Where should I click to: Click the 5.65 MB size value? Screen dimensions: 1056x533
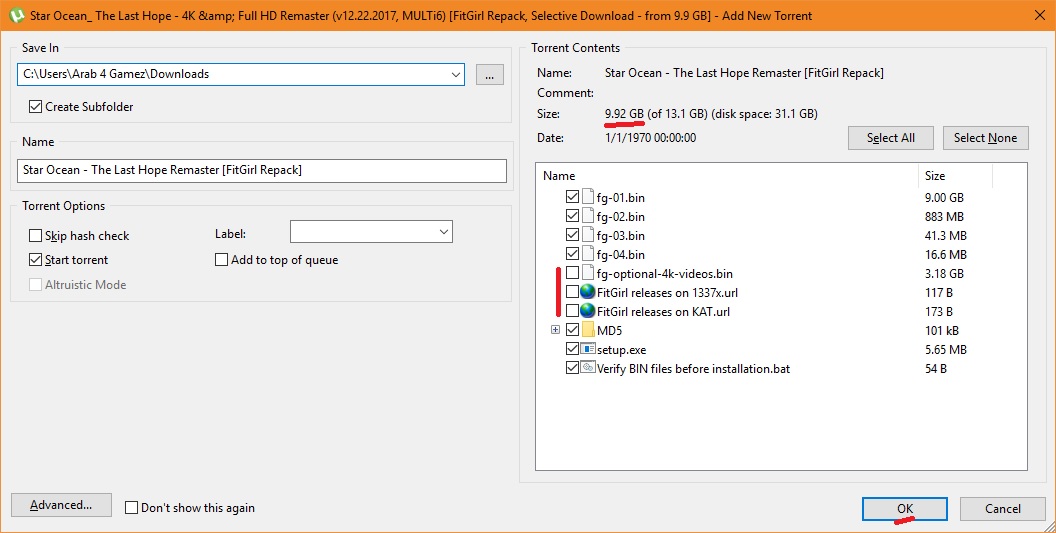[946, 350]
